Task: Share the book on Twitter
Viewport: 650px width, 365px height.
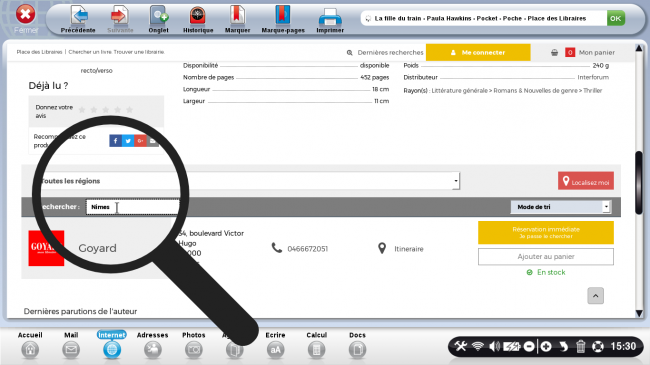Action: (x=128, y=141)
